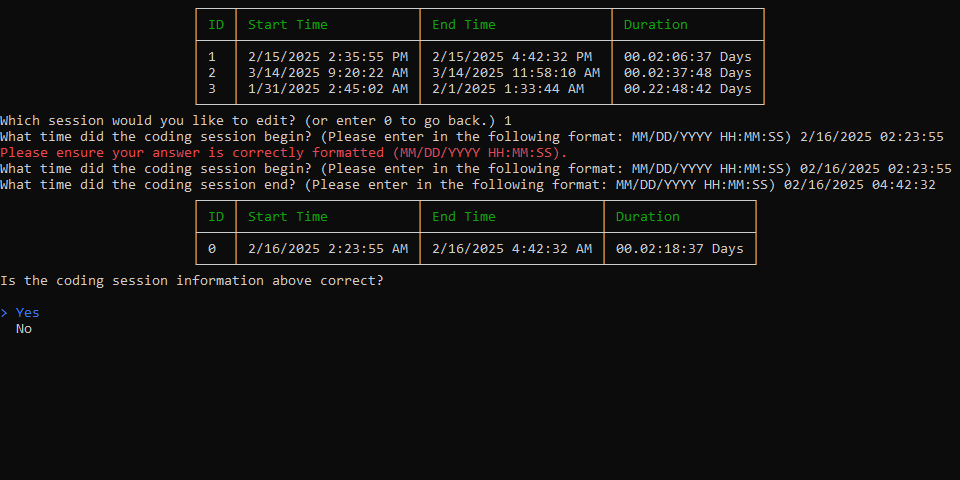The height and width of the screenshot is (480, 960).
Task: Click duration 00.02:37:48 Days
Action: coord(688,73)
